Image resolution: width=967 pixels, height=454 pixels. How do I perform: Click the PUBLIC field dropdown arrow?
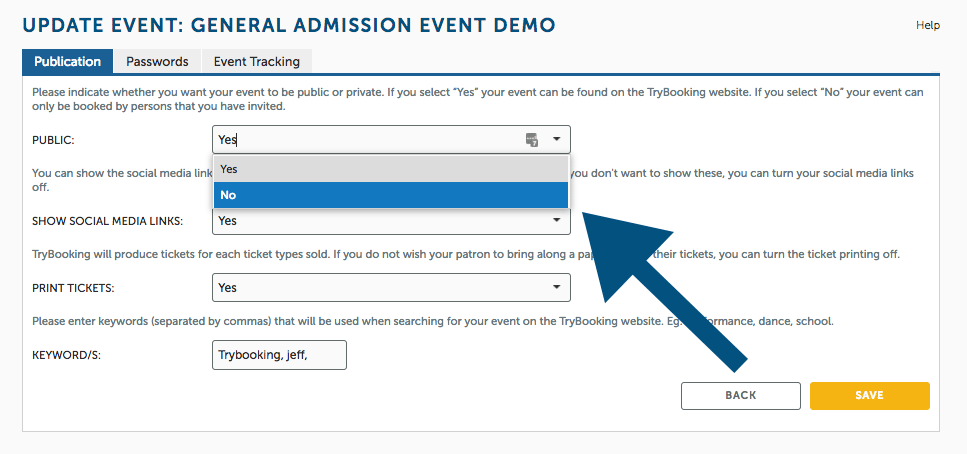[556, 139]
